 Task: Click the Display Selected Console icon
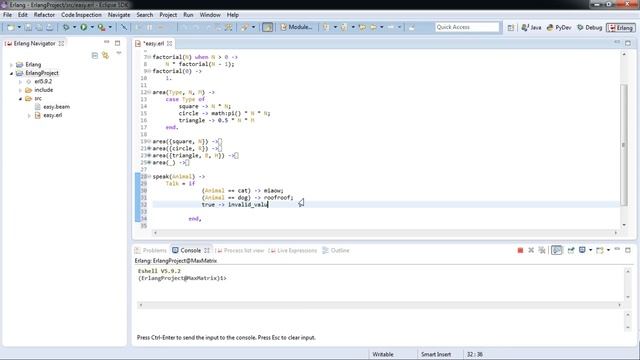(x=582, y=250)
